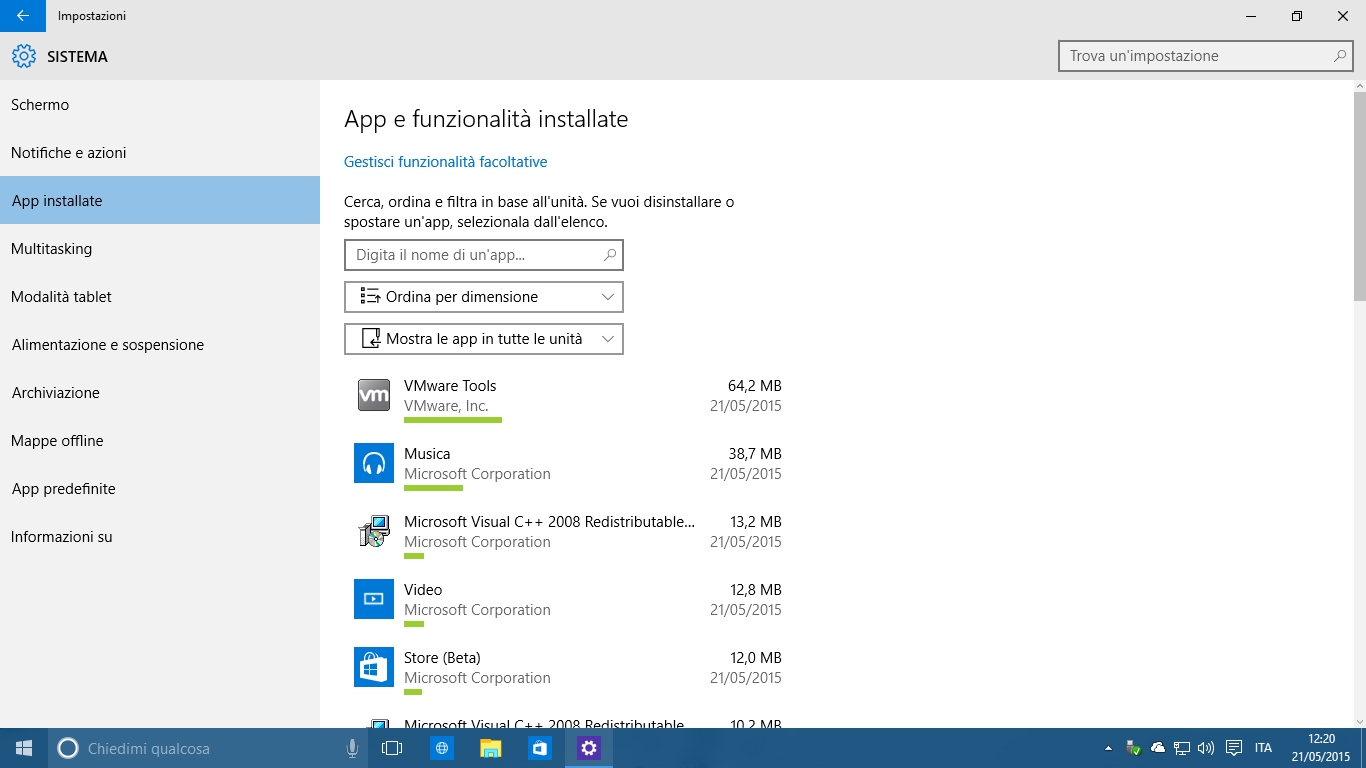Select Notifiche e azioni in the sidebar

(x=160, y=153)
